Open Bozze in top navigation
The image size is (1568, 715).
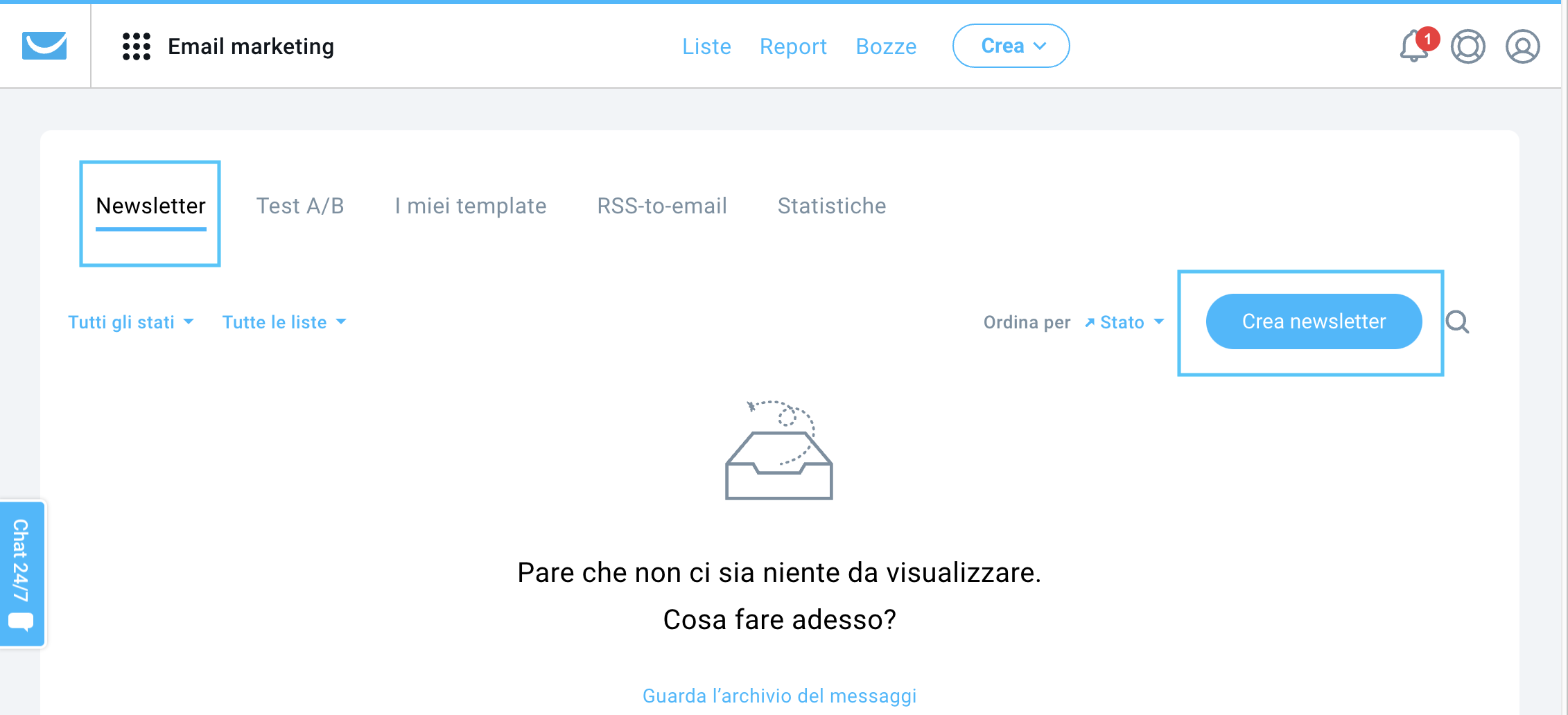(x=886, y=46)
